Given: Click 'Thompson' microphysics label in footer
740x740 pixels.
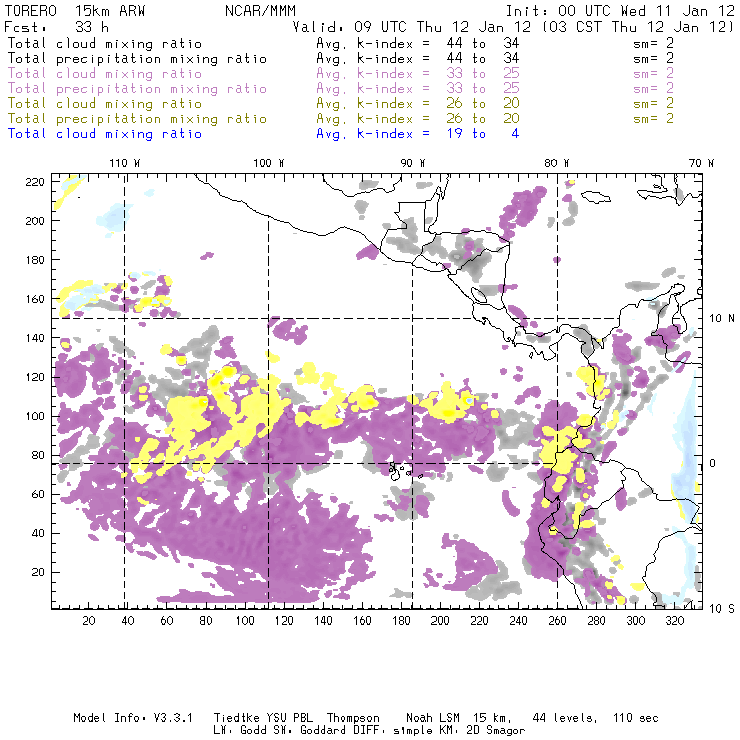Looking at the screenshot, I should coord(353,718).
